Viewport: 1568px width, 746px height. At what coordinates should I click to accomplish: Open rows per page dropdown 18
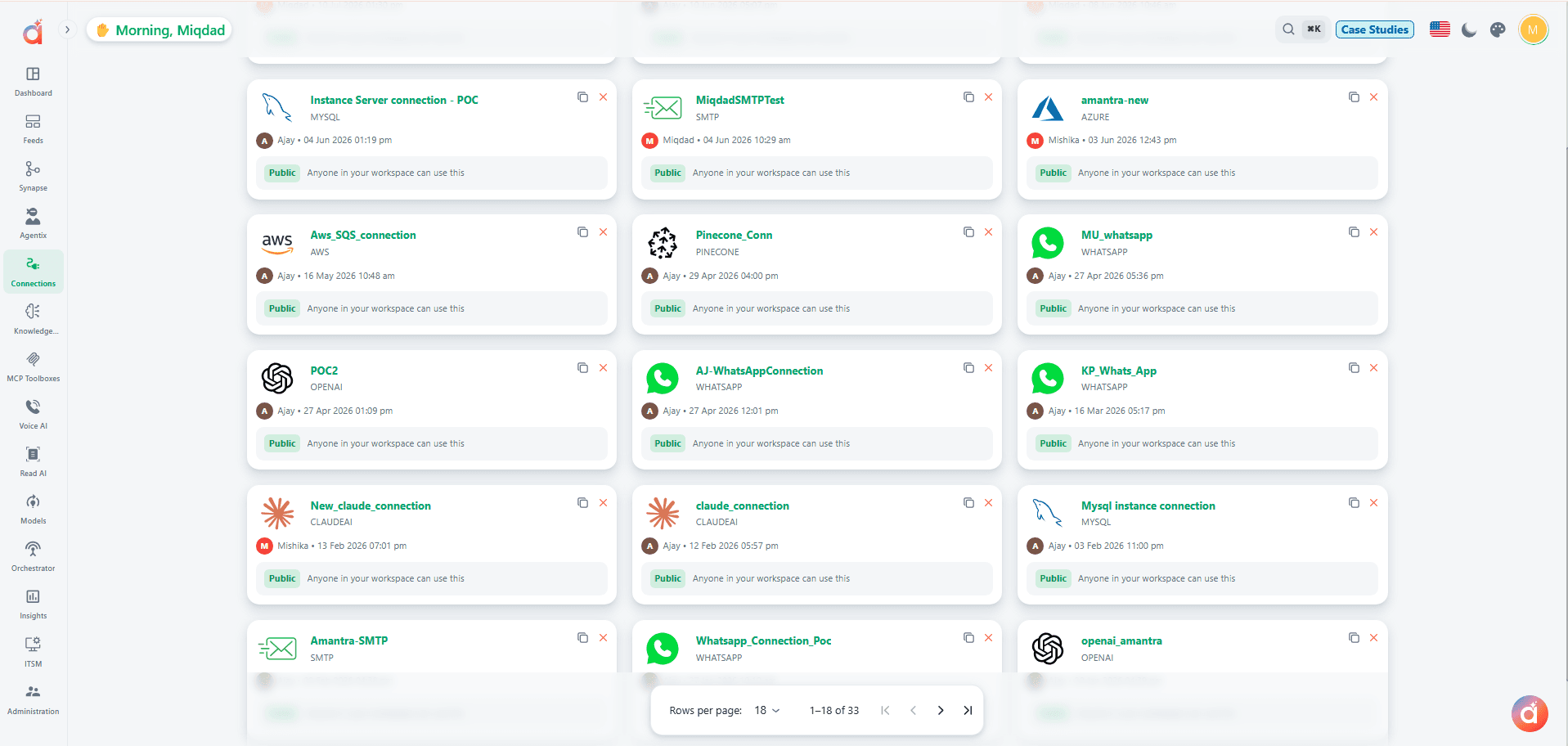(766, 710)
